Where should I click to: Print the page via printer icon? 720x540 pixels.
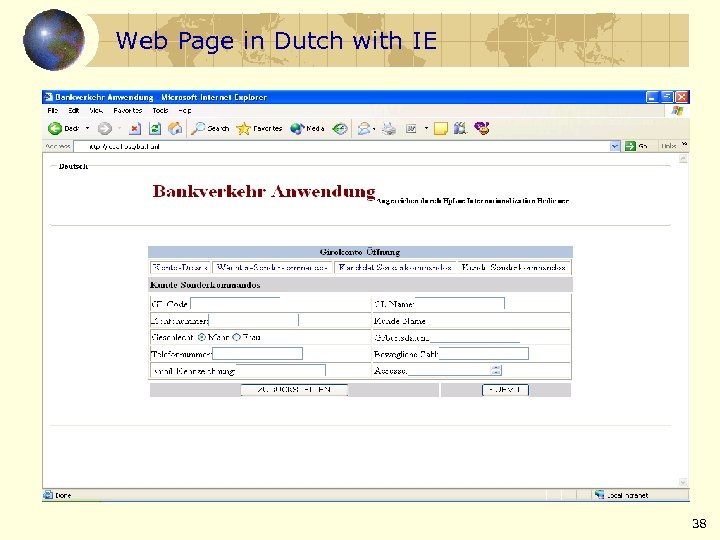[389, 129]
